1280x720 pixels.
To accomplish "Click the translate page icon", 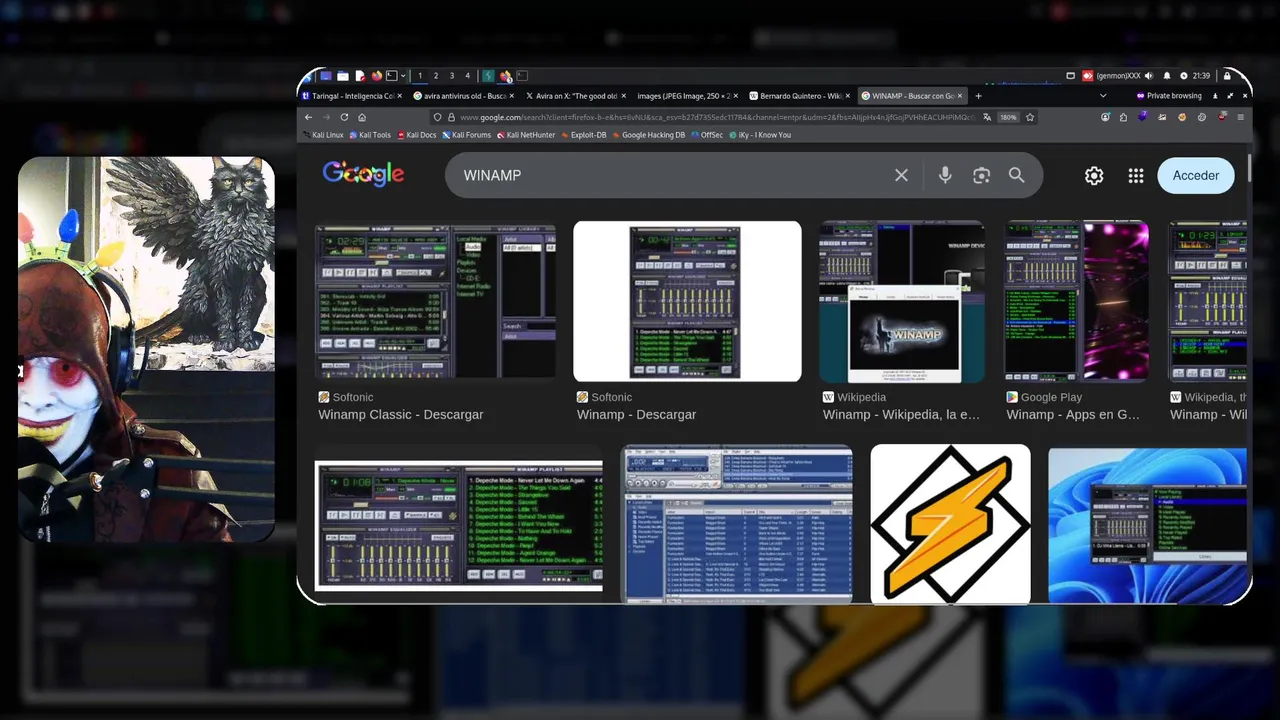I will [987, 117].
